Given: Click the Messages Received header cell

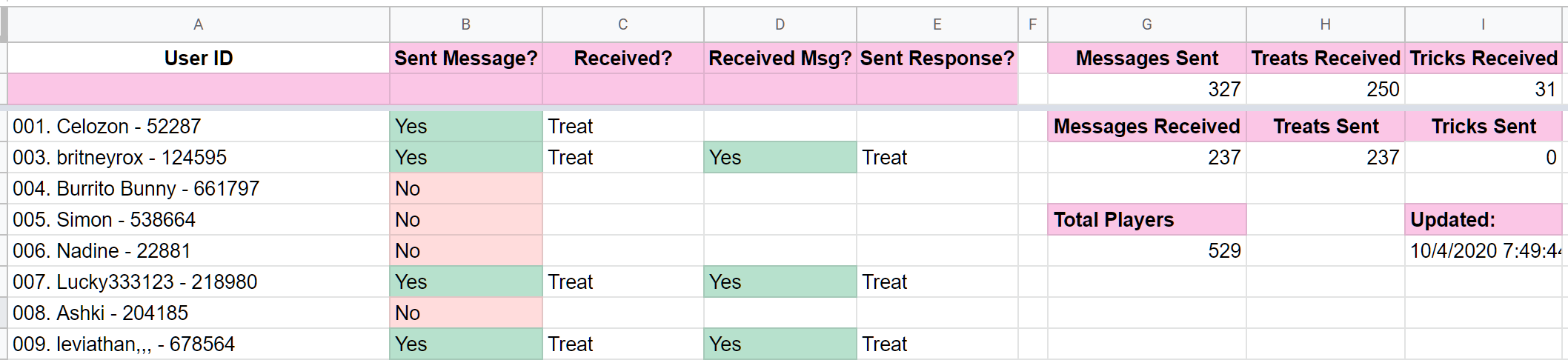Looking at the screenshot, I should 1146,126.
